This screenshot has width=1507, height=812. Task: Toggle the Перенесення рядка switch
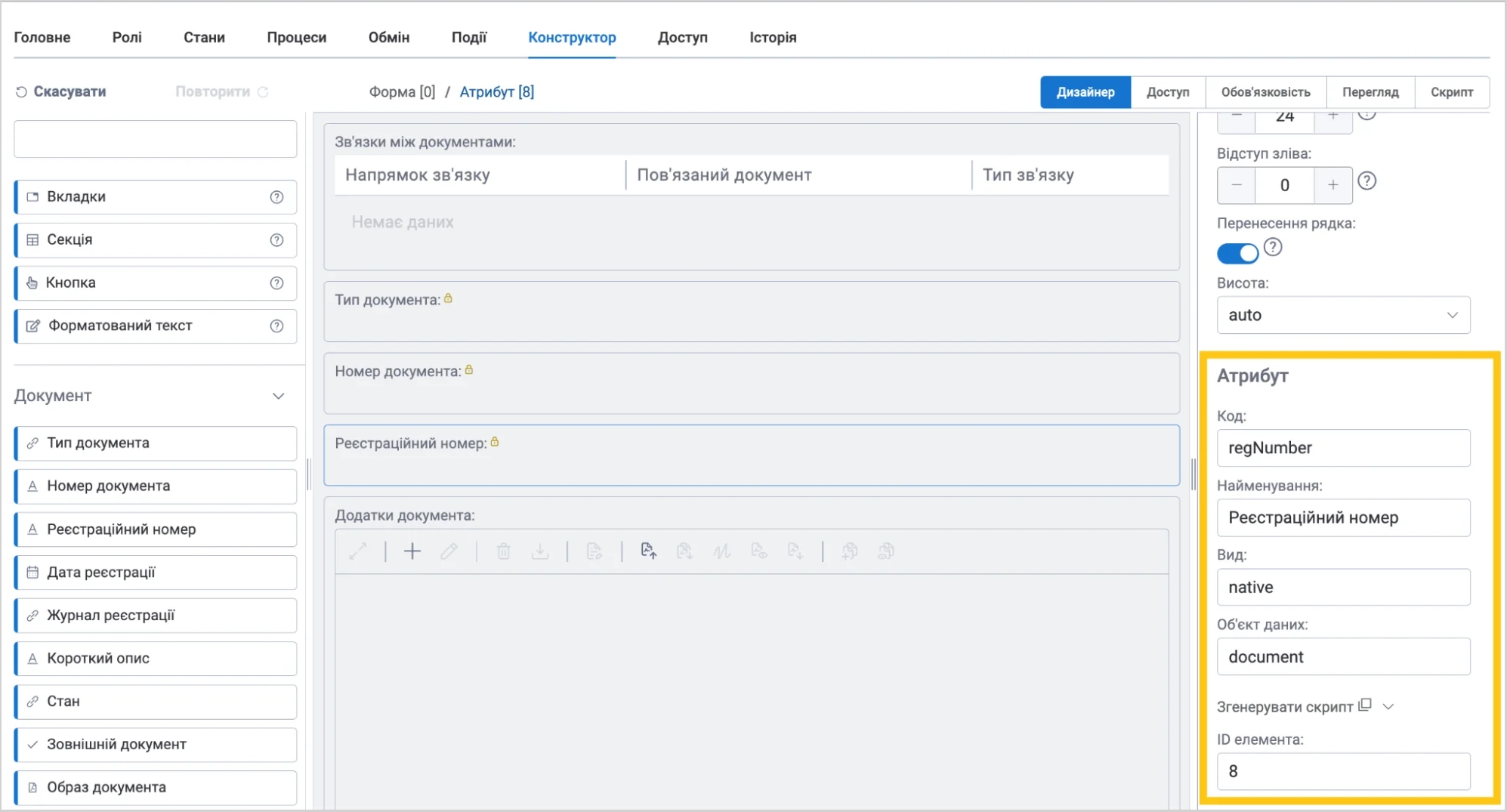(1238, 254)
